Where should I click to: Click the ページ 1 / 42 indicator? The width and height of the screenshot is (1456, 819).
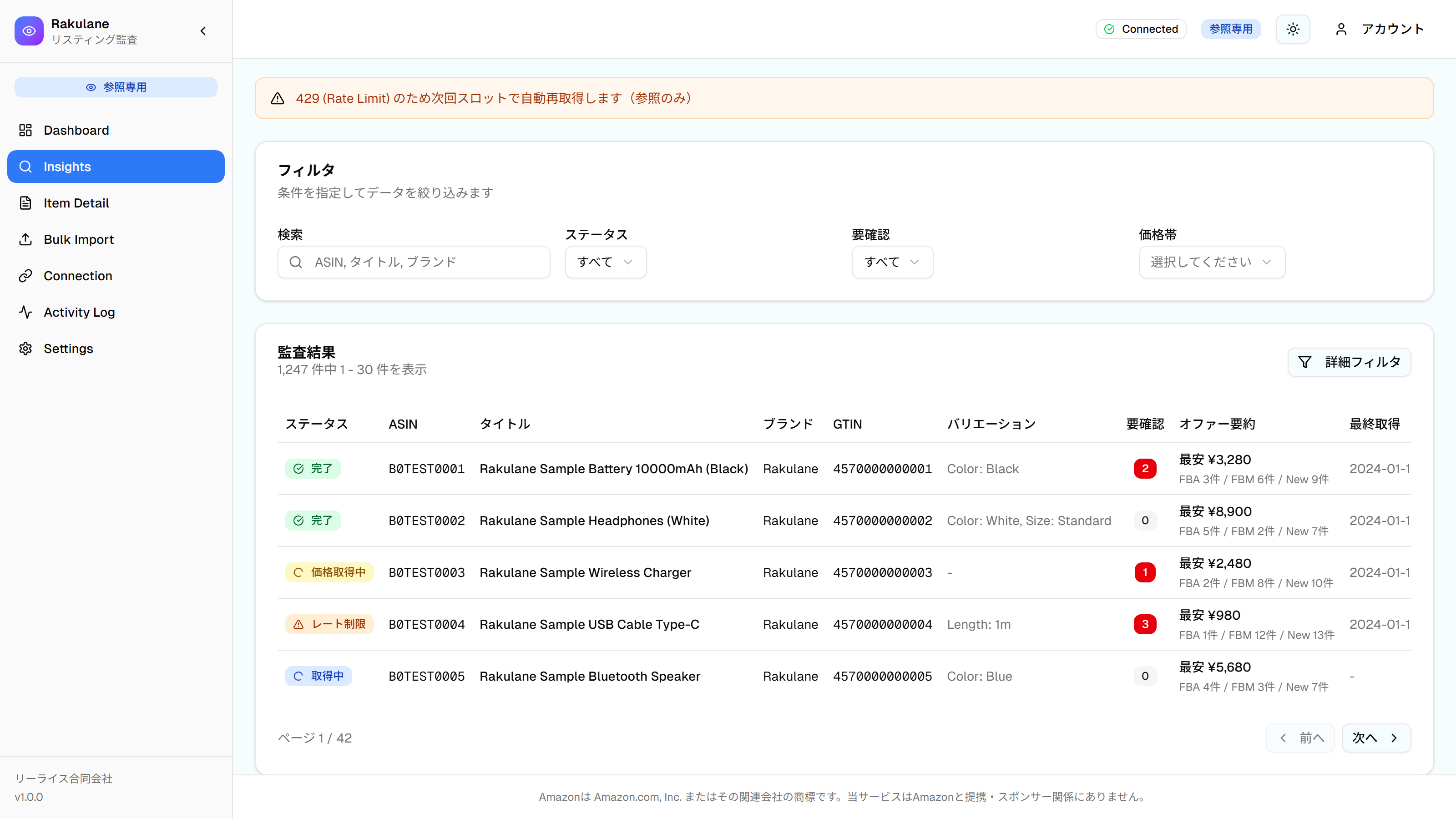click(x=315, y=738)
